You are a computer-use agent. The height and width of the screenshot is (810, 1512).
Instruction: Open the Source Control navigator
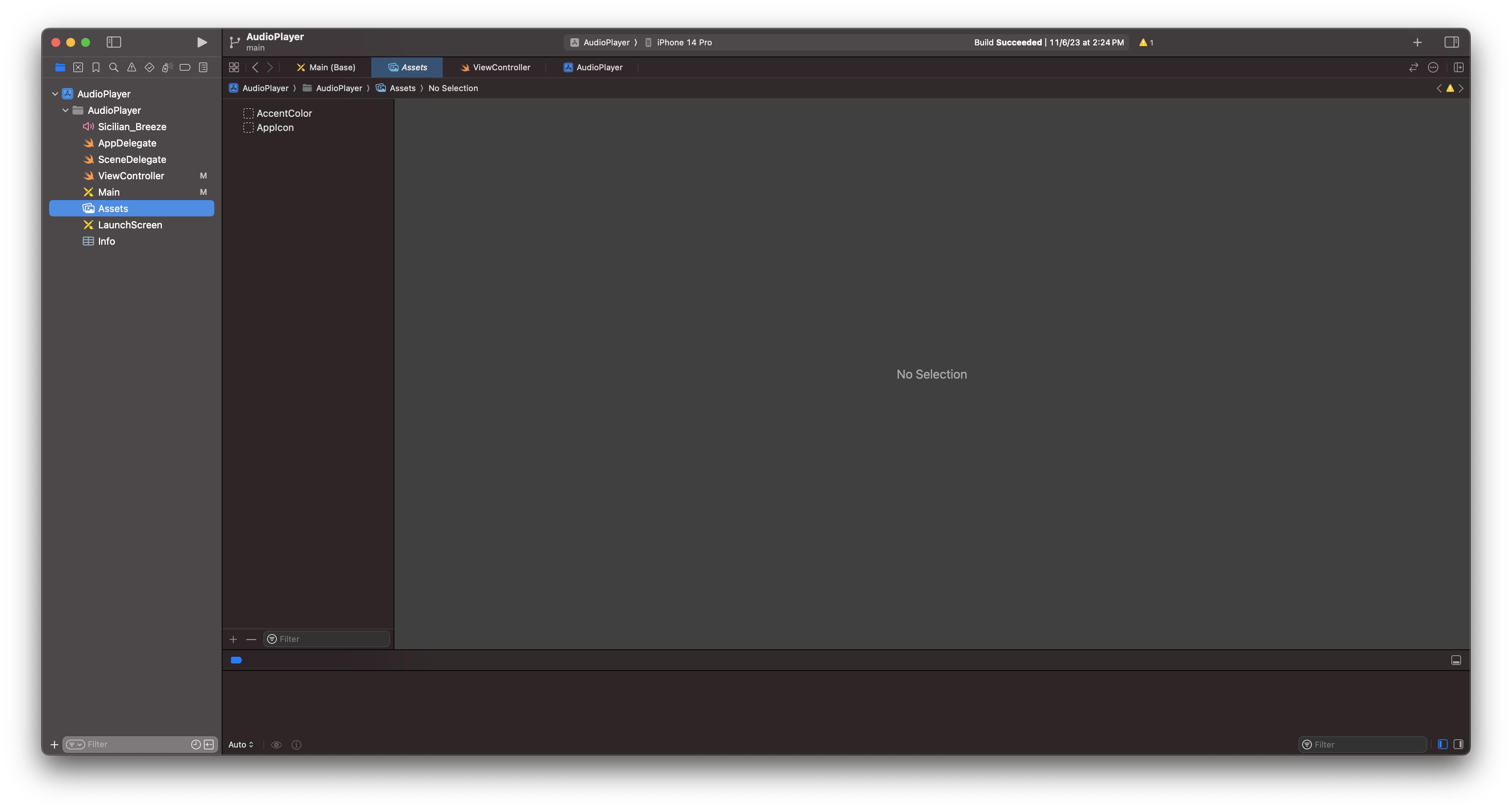point(78,67)
